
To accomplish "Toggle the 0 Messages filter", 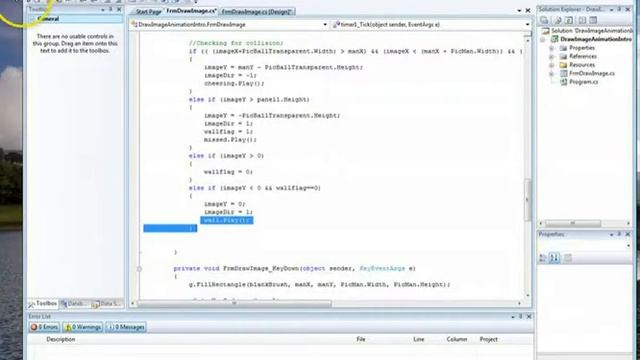I will click(126, 327).
